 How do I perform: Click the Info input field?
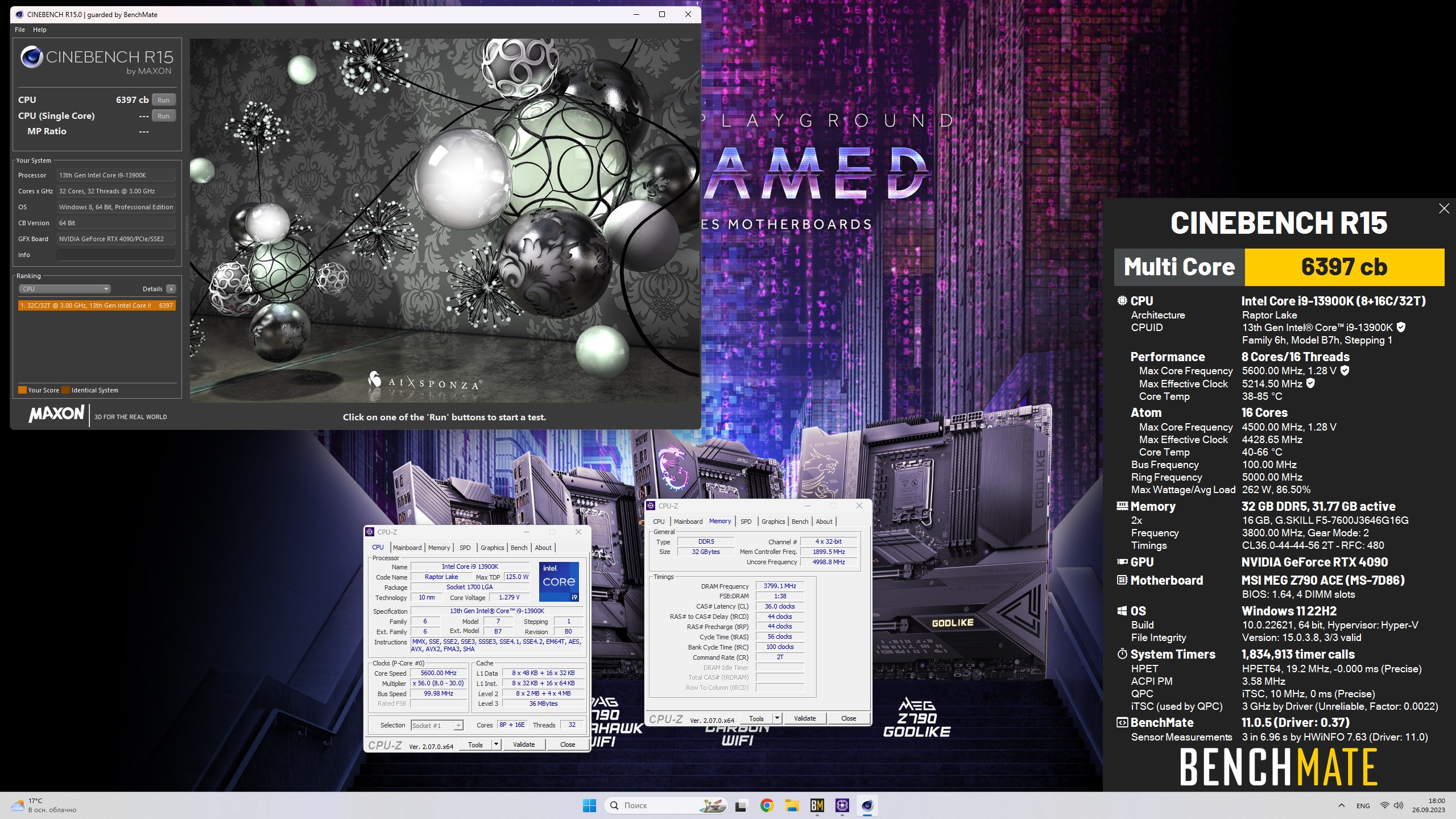116,255
